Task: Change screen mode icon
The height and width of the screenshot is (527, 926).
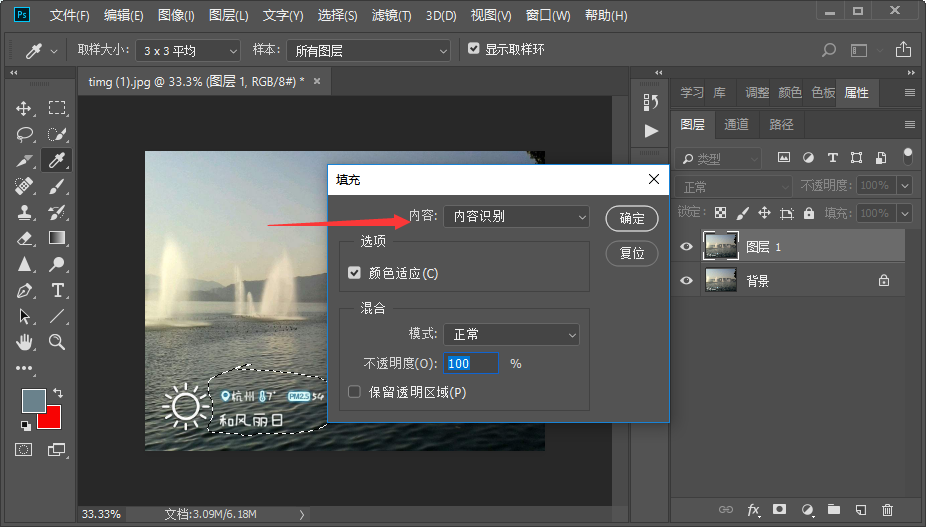Action: [57, 450]
